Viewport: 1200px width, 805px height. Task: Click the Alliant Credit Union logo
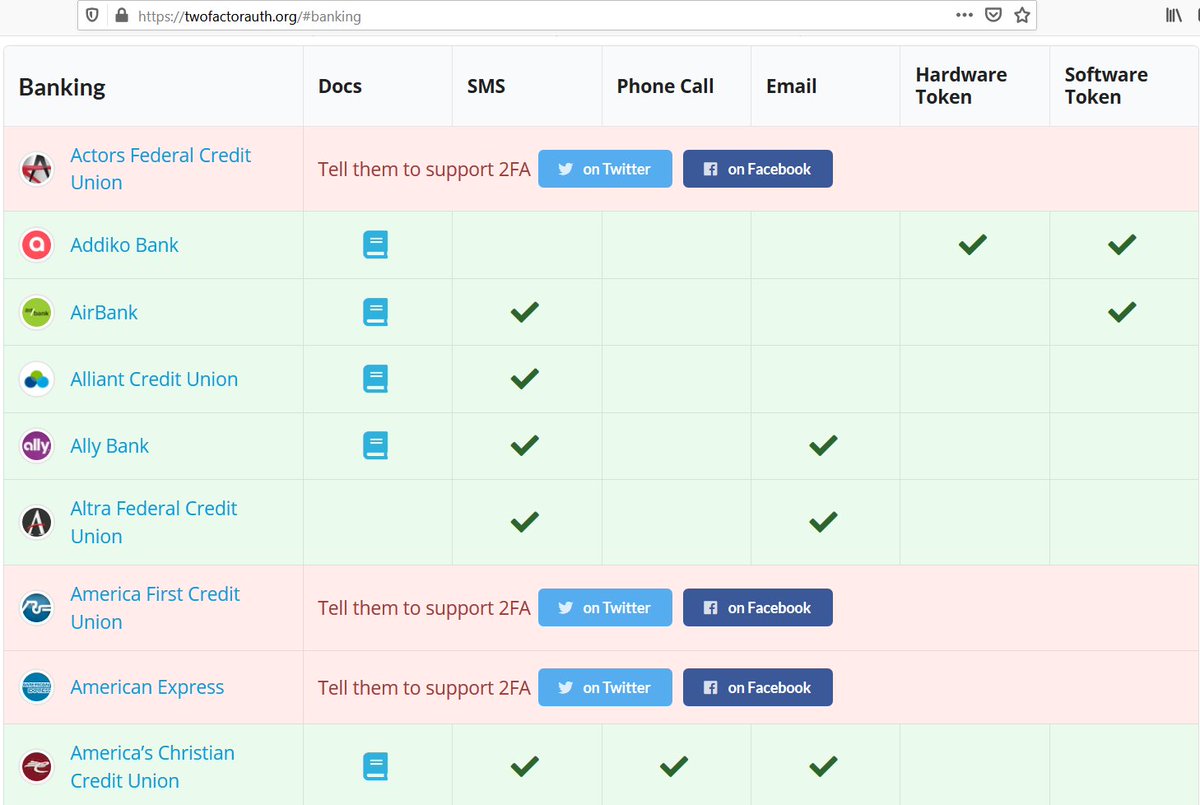(37, 379)
